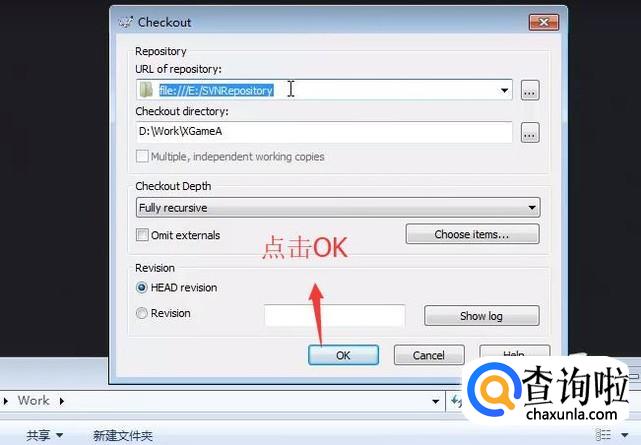Select the HEAD revision radio button
The width and height of the screenshot is (641, 445).
[x=141, y=288]
